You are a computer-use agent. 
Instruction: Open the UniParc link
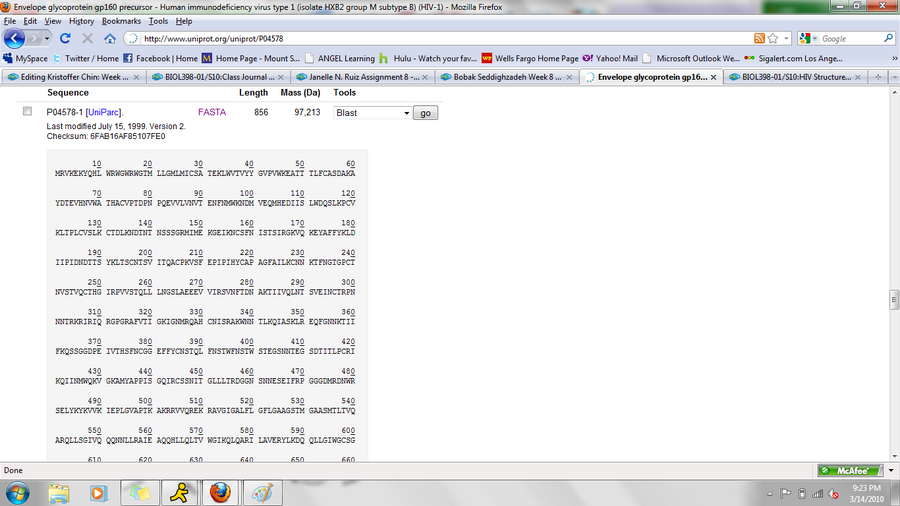(x=104, y=112)
